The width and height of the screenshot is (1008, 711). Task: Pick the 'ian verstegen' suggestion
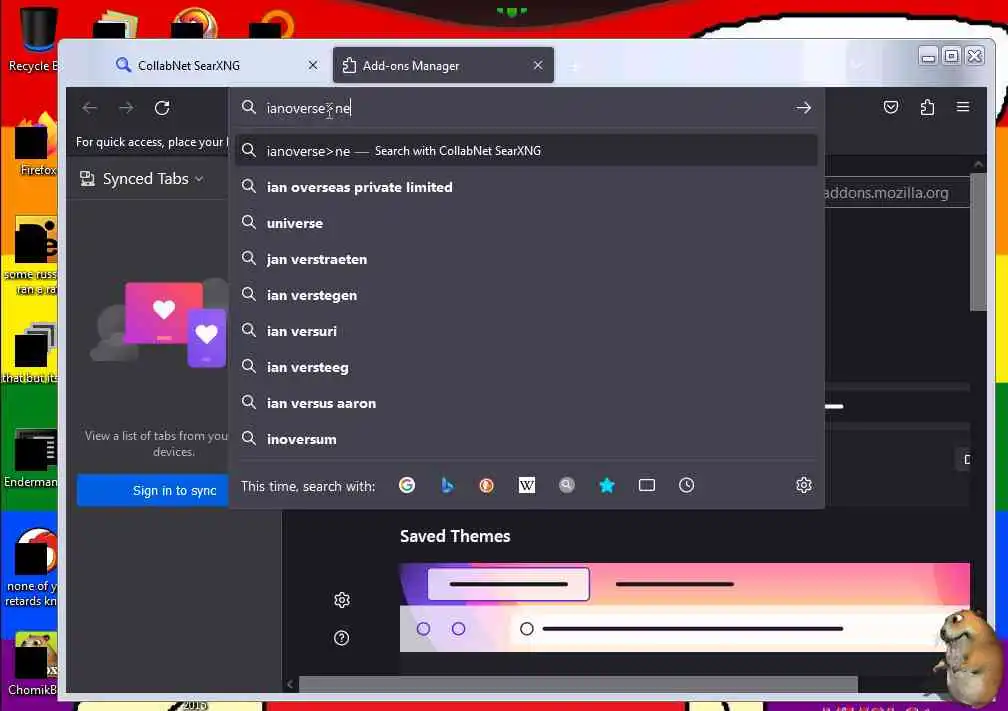point(526,295)
